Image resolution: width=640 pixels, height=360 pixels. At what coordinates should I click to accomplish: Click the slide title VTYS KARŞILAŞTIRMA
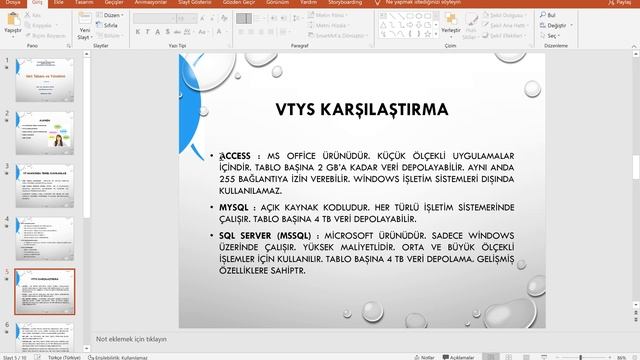pyautogui.click(x=362, y=109)
